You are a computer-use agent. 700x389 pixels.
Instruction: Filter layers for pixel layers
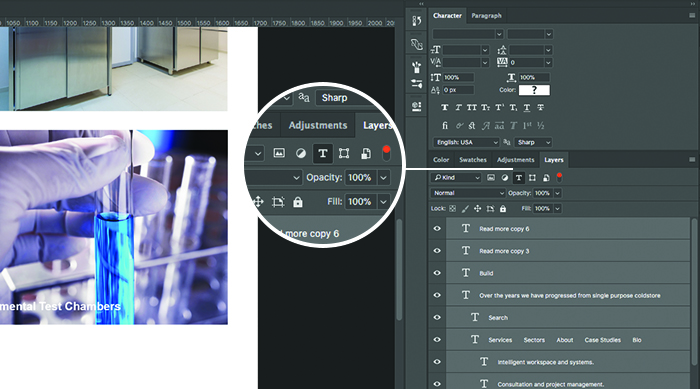point(491,178)
